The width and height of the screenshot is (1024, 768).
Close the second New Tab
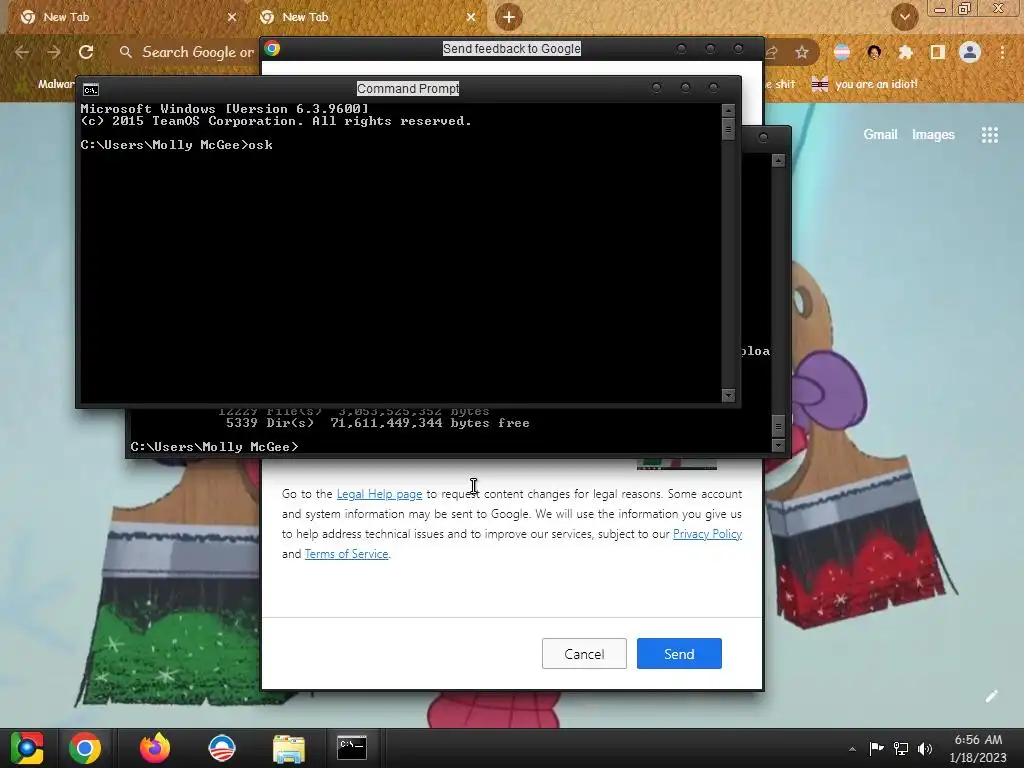[471, 17]
